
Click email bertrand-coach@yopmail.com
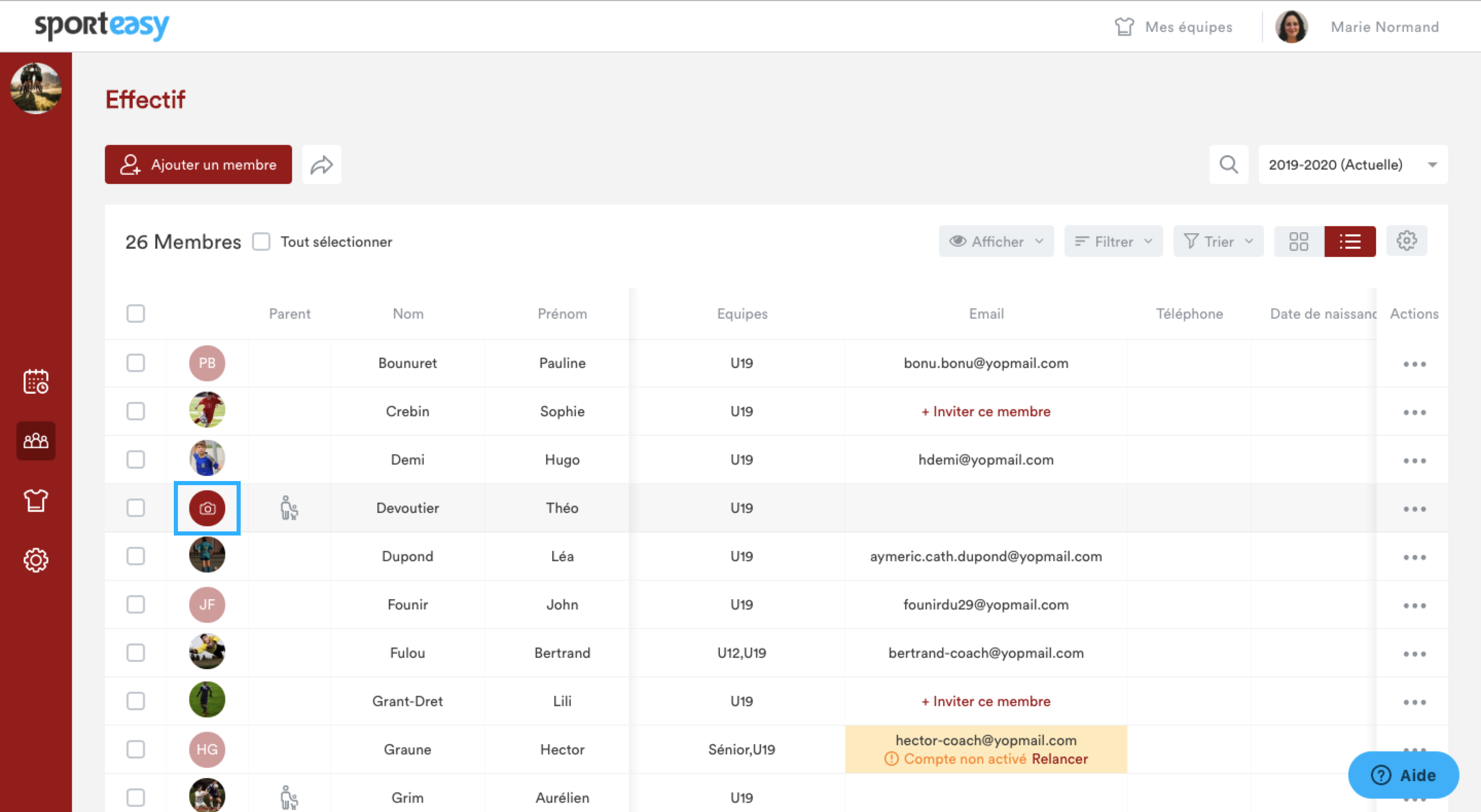986,653
